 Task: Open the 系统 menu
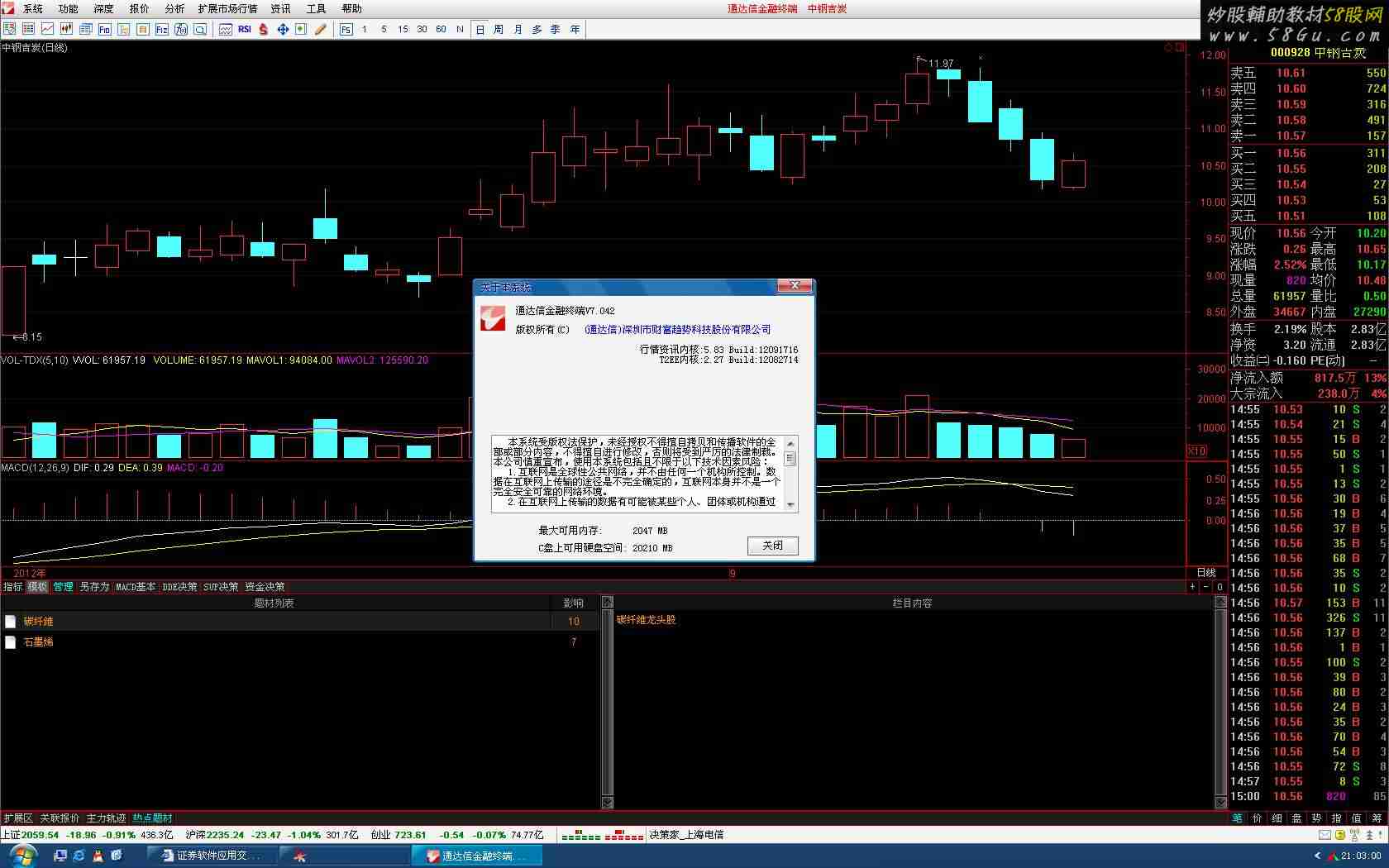point(33,9)
